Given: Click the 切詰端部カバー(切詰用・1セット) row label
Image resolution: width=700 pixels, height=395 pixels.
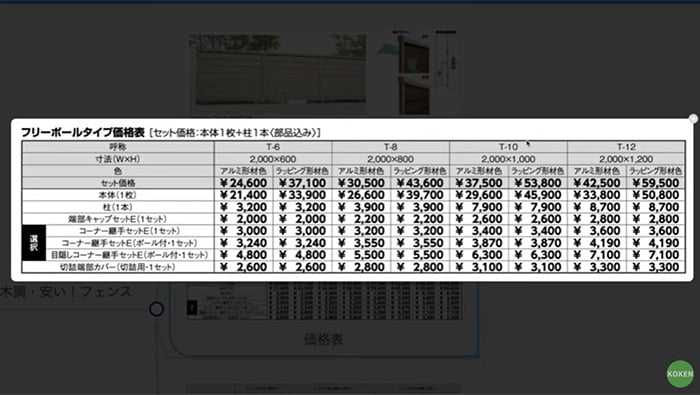Looking at the screenshot, I should [x=118, y=267].
